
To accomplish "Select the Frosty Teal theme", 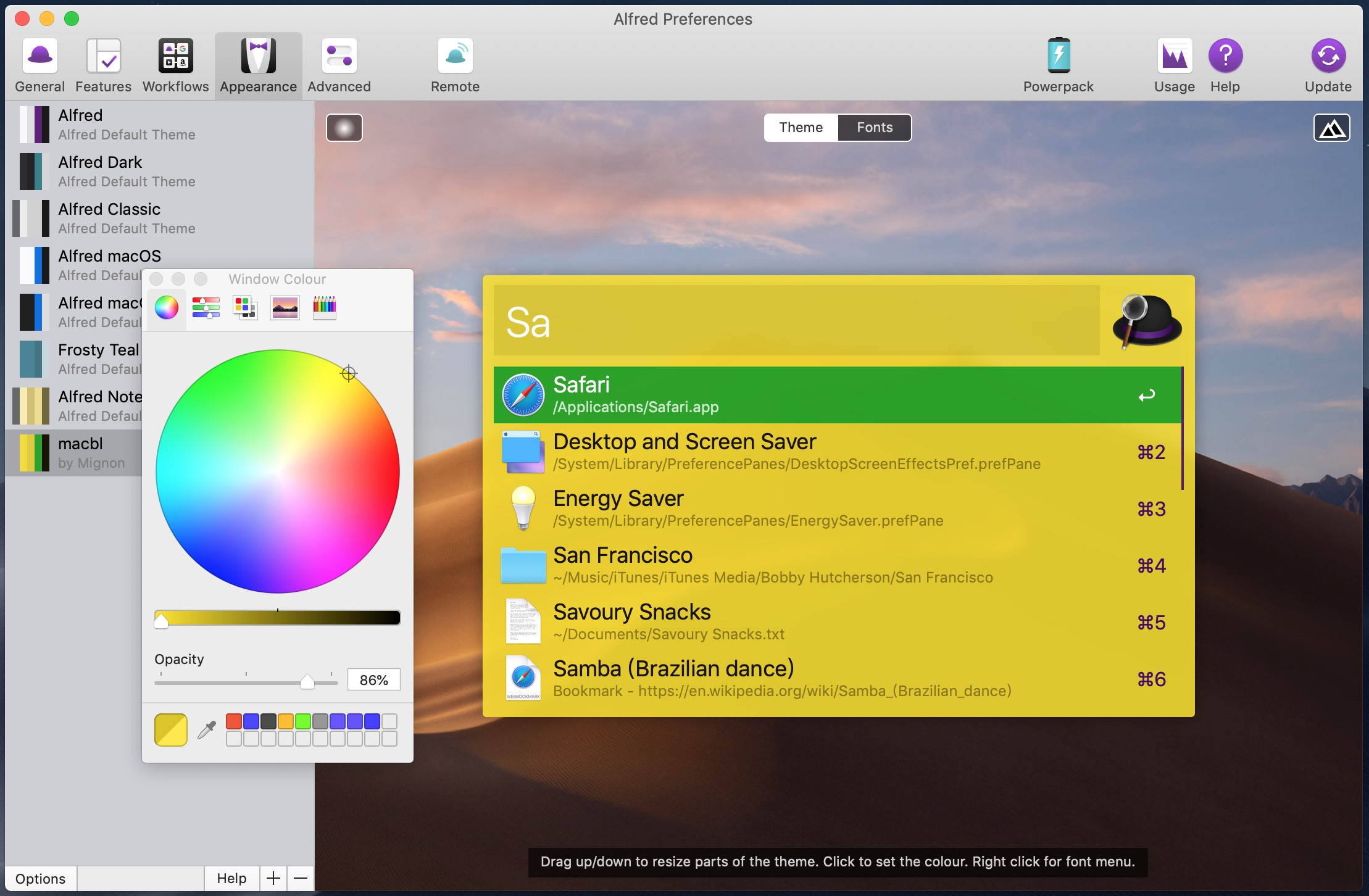I will 74,359.
